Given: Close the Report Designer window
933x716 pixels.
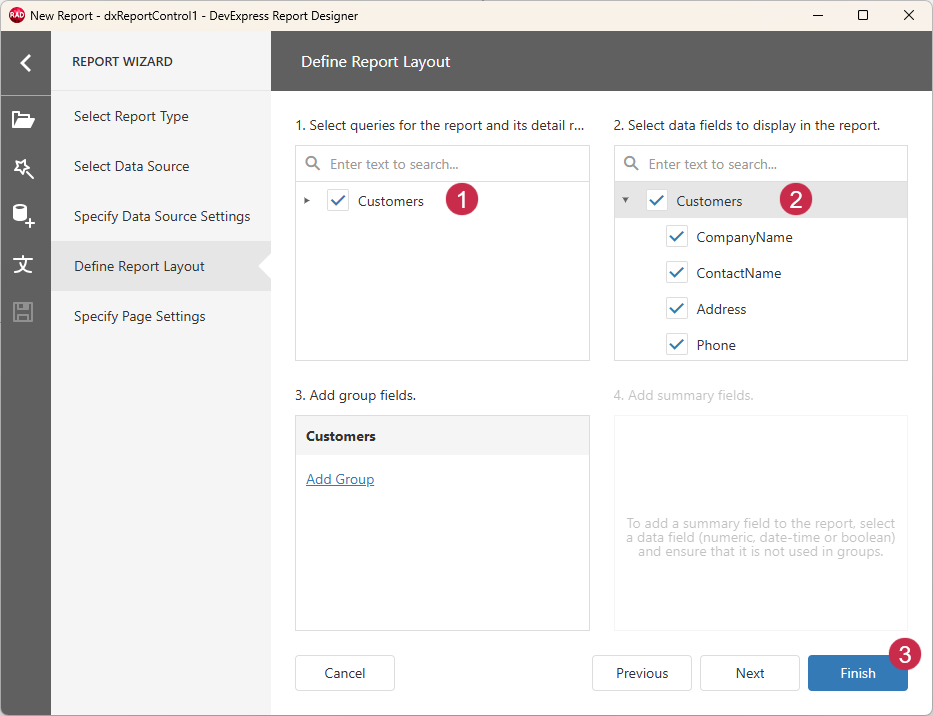Looking at the screenshot, I should click(909, 15).
